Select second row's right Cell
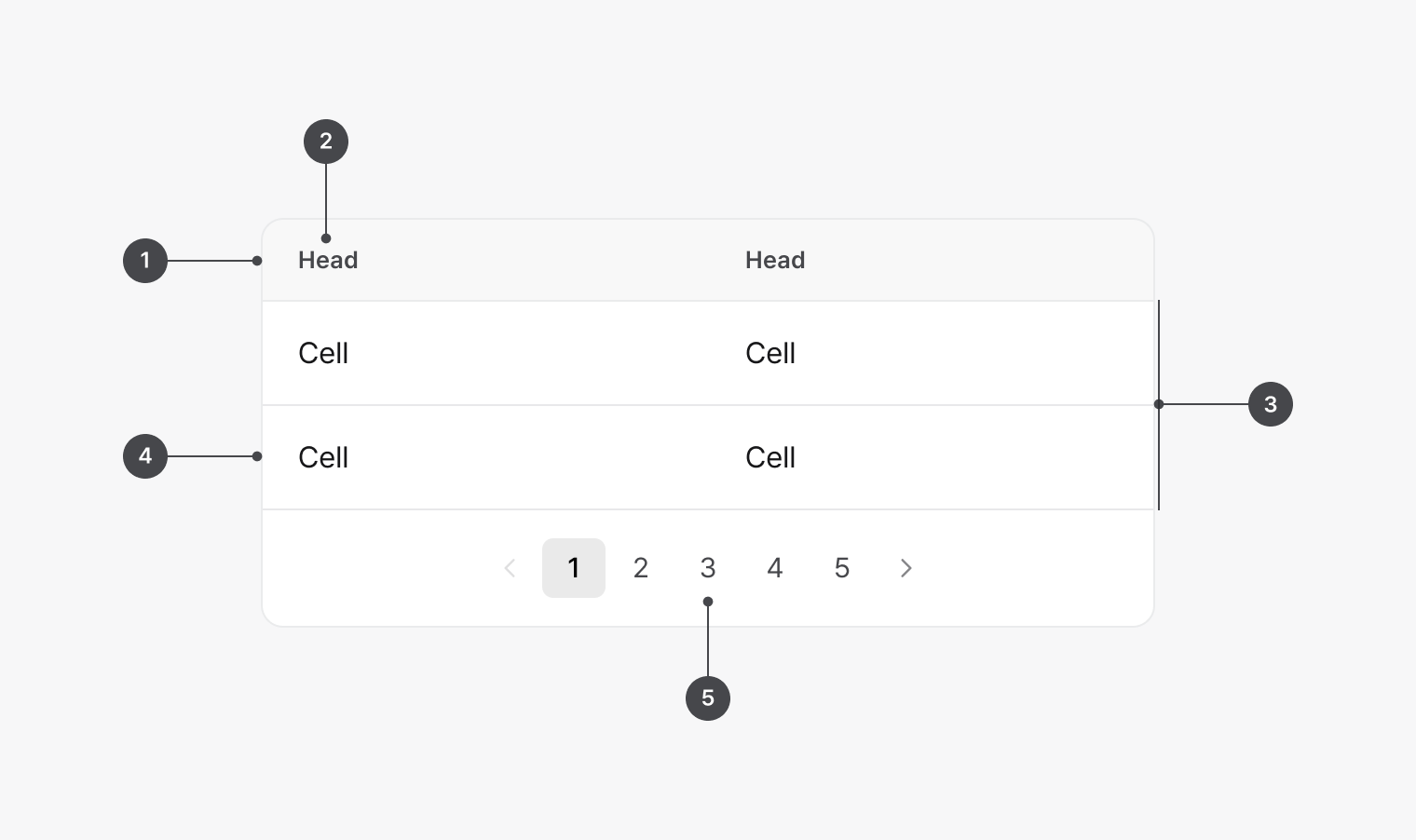 coord(770,458)
